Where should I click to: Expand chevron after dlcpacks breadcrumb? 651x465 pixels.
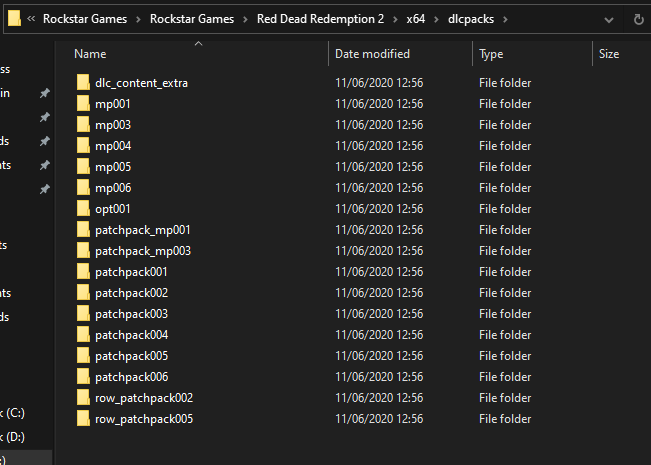click(x=505, y=19)
